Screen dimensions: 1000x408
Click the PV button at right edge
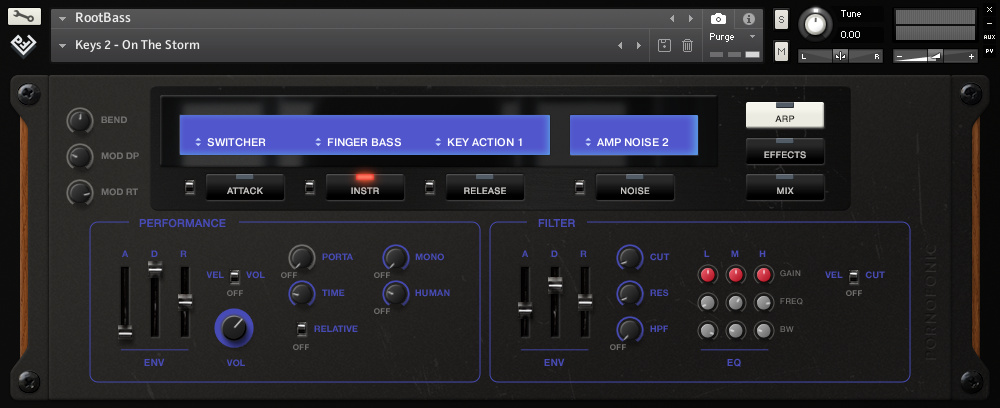(x=989, y=51)
